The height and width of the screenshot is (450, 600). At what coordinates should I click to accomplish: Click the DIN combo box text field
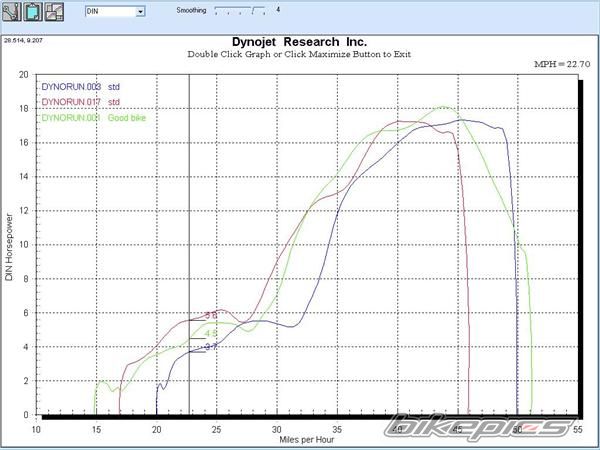108,12
